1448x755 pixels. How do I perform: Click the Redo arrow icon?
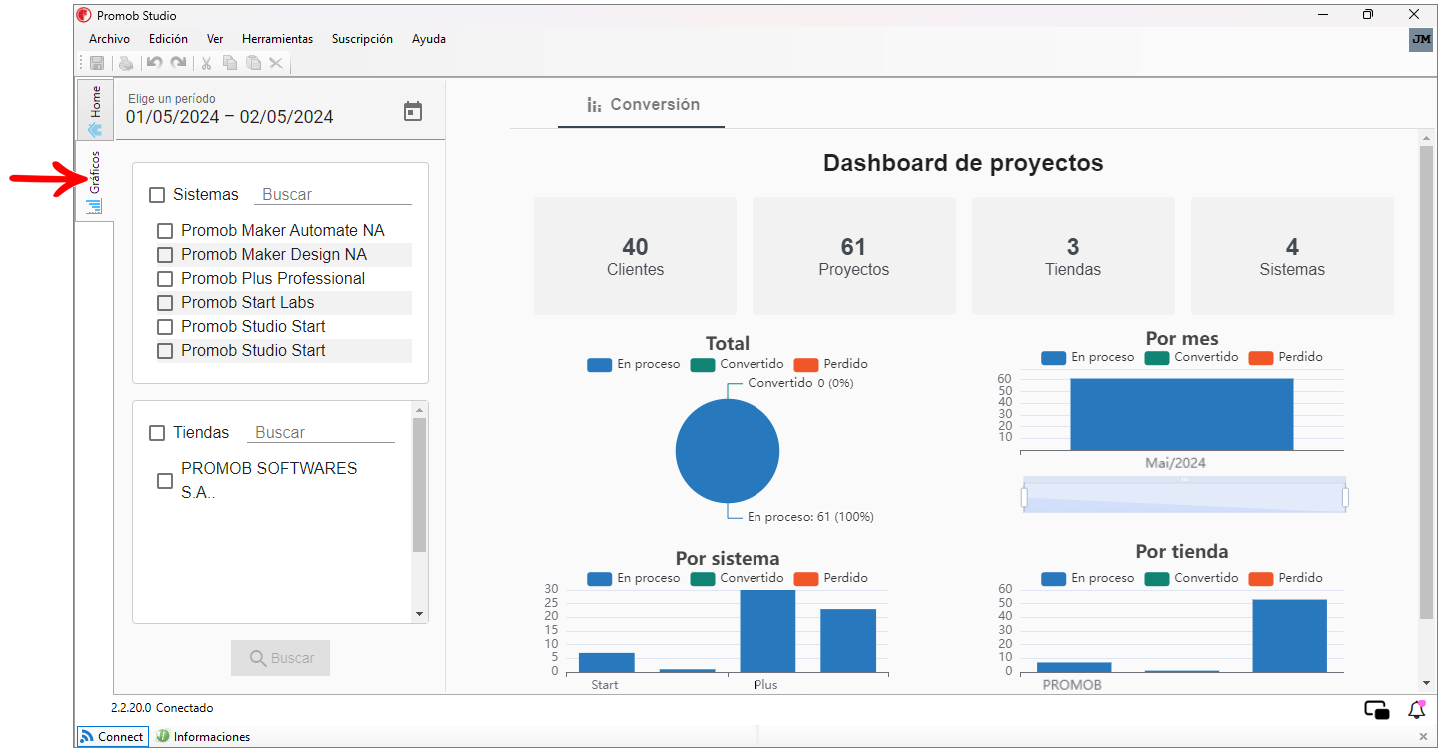[178, 63]
